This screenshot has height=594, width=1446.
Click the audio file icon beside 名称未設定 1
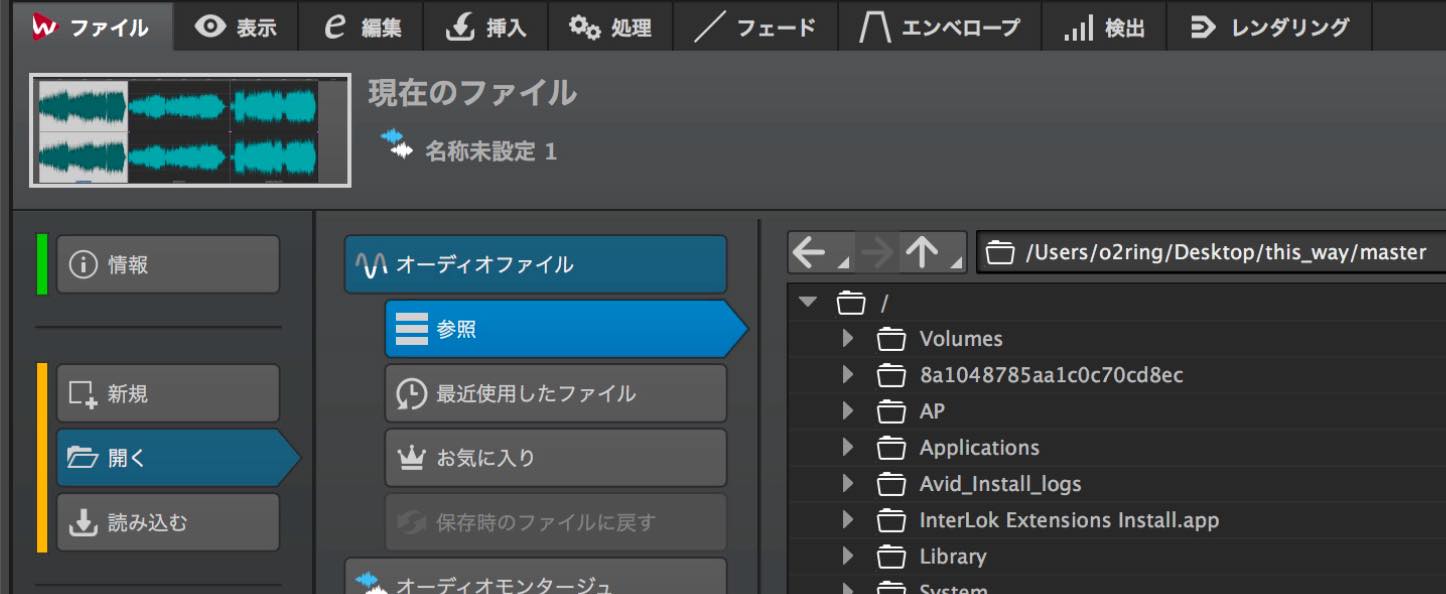tap(396, 144)
